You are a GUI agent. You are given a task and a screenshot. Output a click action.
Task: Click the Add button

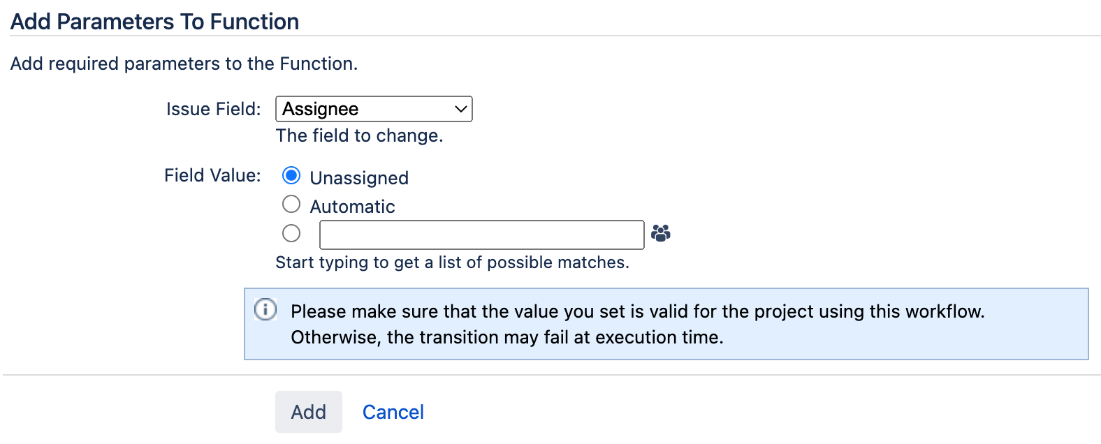[x=308, y=412]
